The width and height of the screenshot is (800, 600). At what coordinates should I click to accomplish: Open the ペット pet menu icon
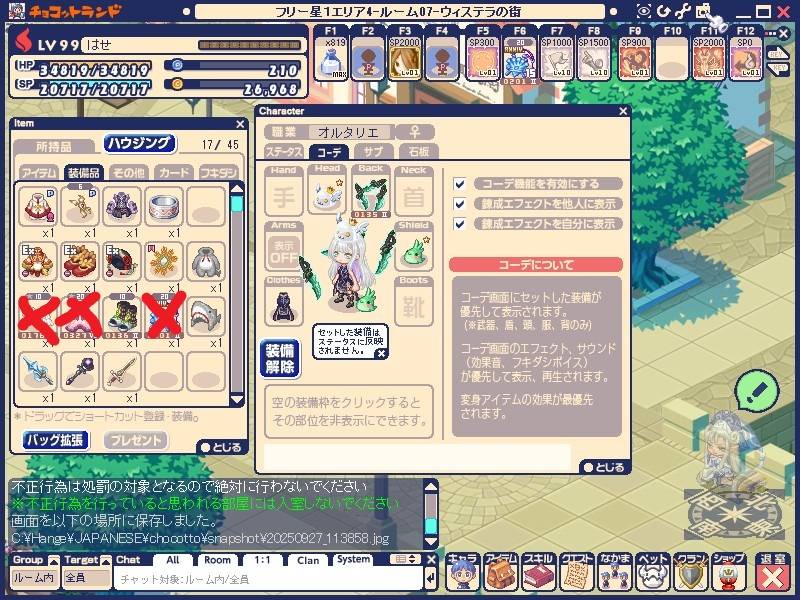652,572
